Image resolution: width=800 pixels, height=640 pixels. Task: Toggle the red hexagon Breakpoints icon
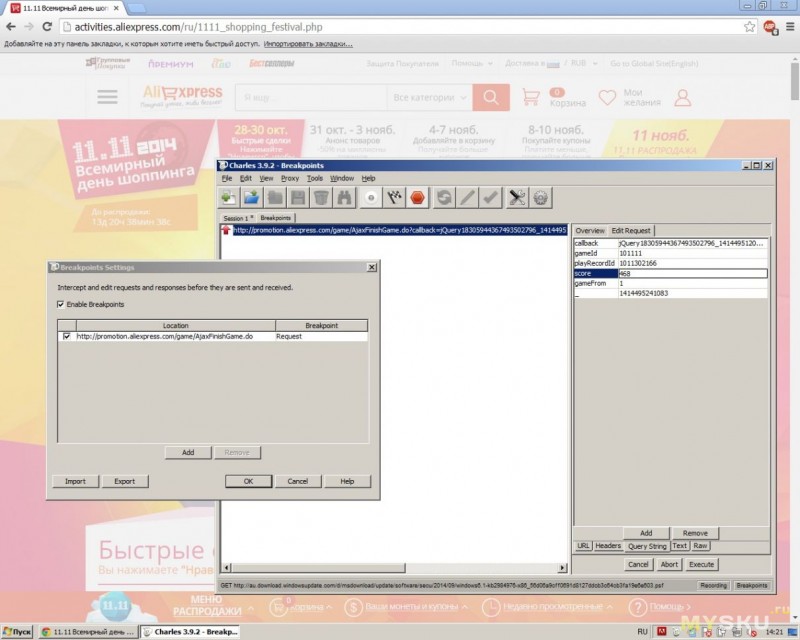[417, 198]
